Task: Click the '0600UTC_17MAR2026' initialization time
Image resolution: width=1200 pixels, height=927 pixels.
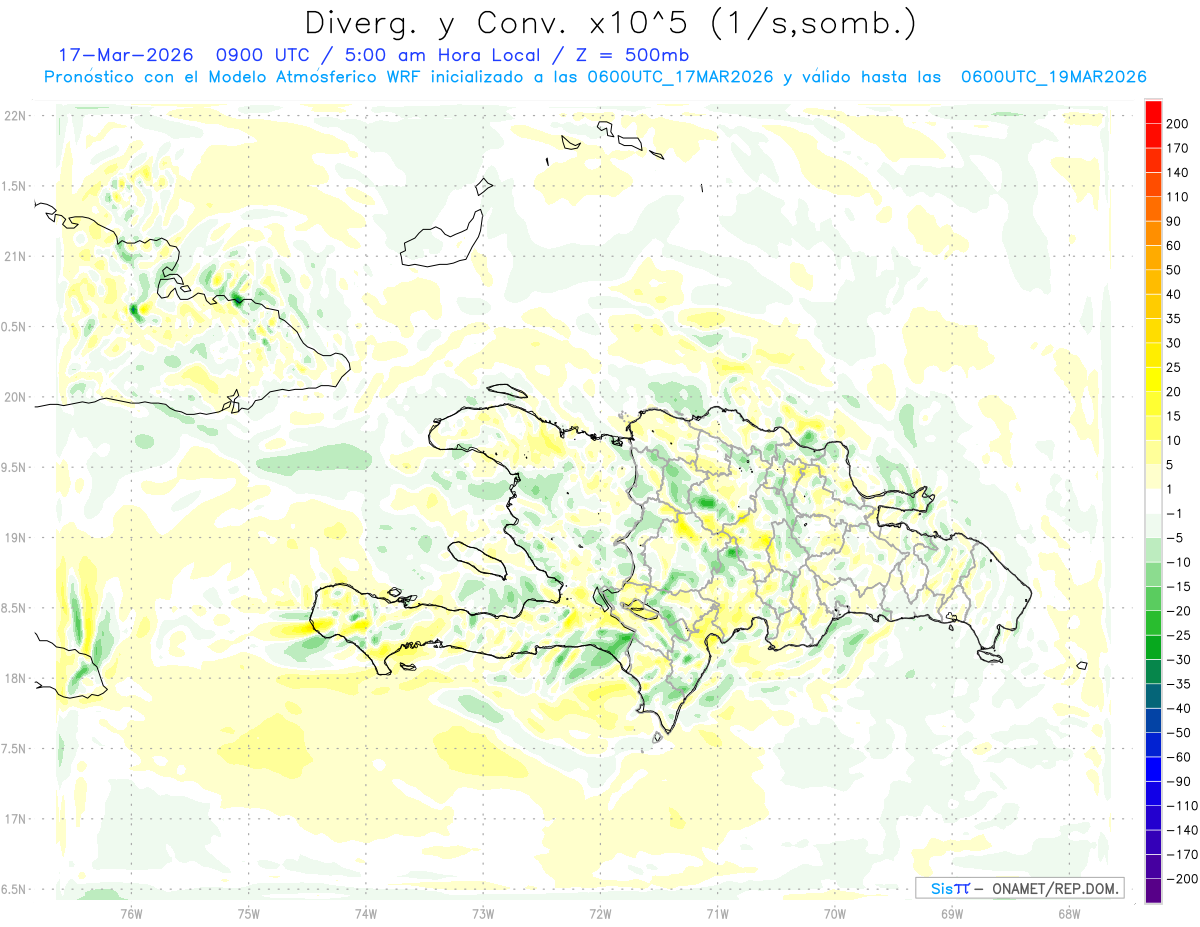Action: coord(680,77)
